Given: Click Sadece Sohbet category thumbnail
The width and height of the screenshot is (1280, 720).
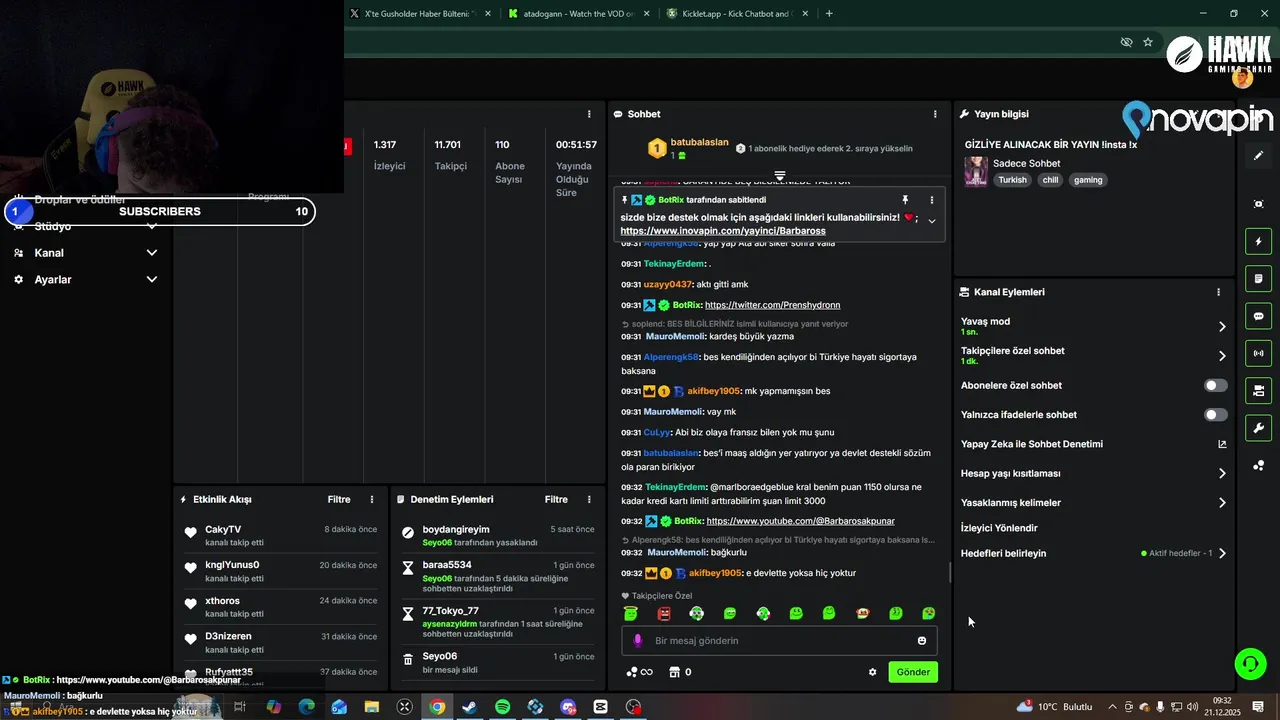Looking at the screenshot, I should coord(975,172).
